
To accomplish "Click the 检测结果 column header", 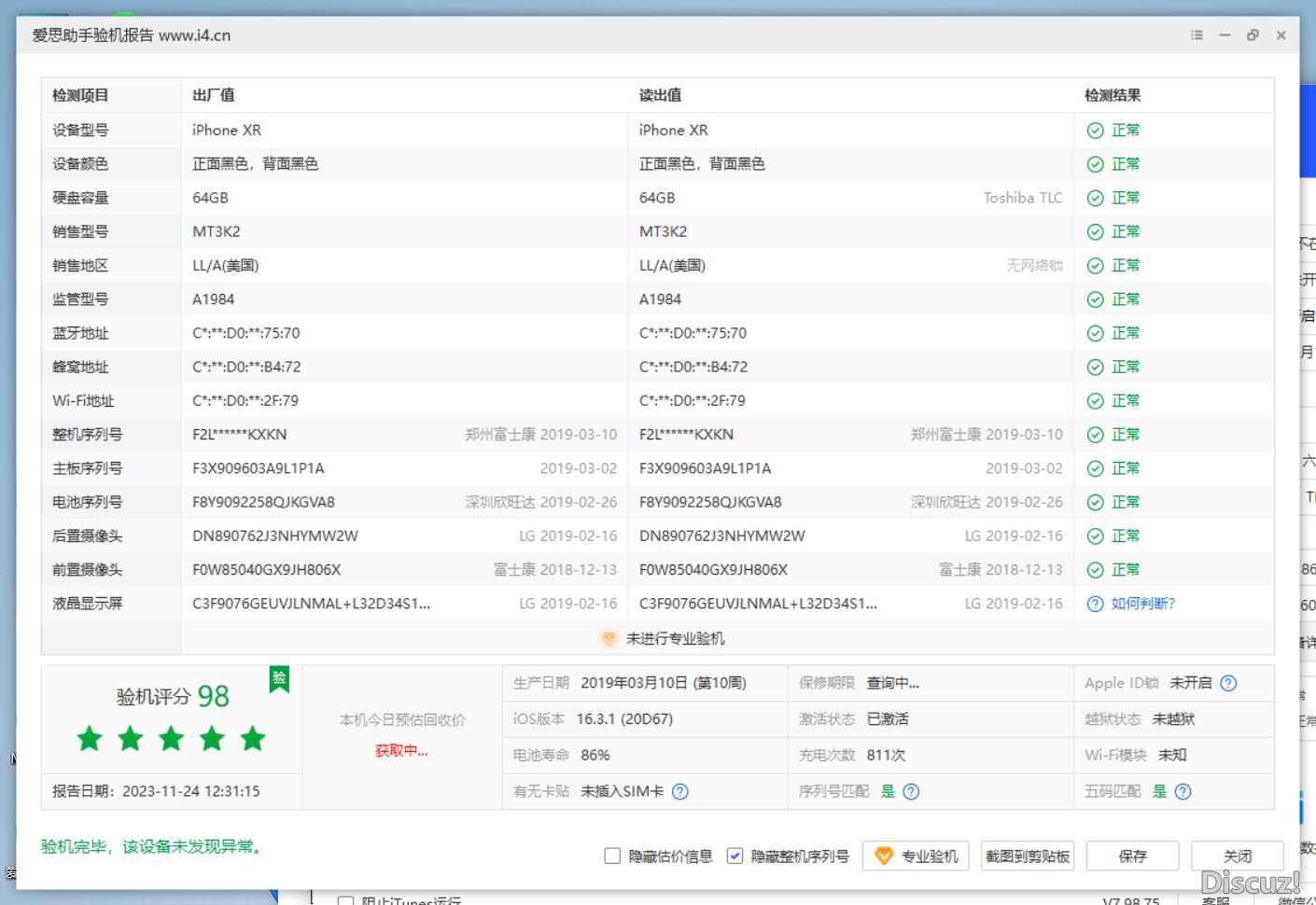I will tap(1113, 95).
